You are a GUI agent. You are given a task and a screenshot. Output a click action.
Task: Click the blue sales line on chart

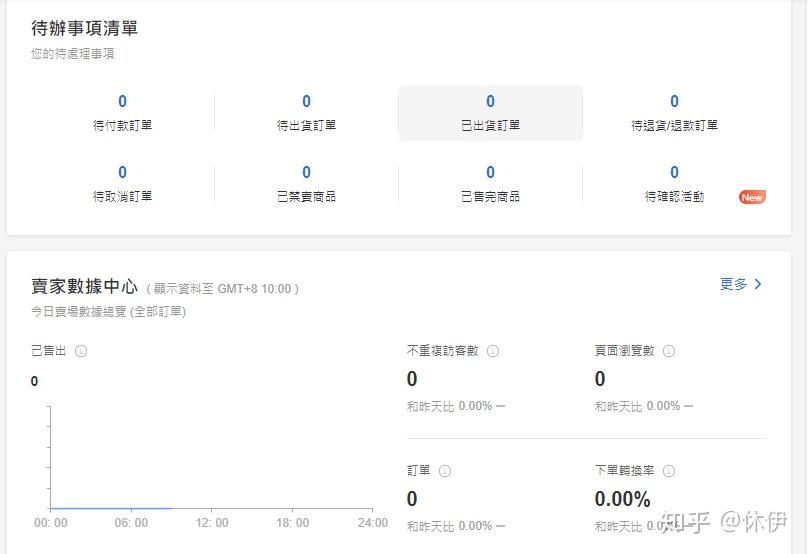click(x=110, y=508)
